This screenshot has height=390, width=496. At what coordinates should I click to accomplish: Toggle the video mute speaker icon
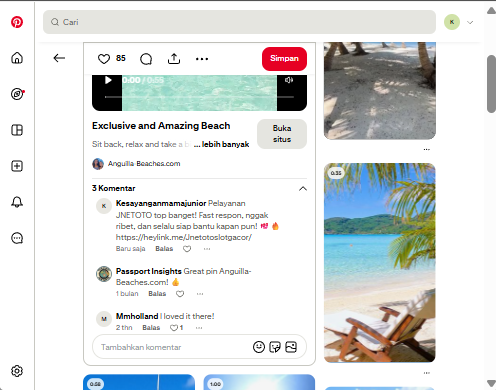click(x=289, y=80)
